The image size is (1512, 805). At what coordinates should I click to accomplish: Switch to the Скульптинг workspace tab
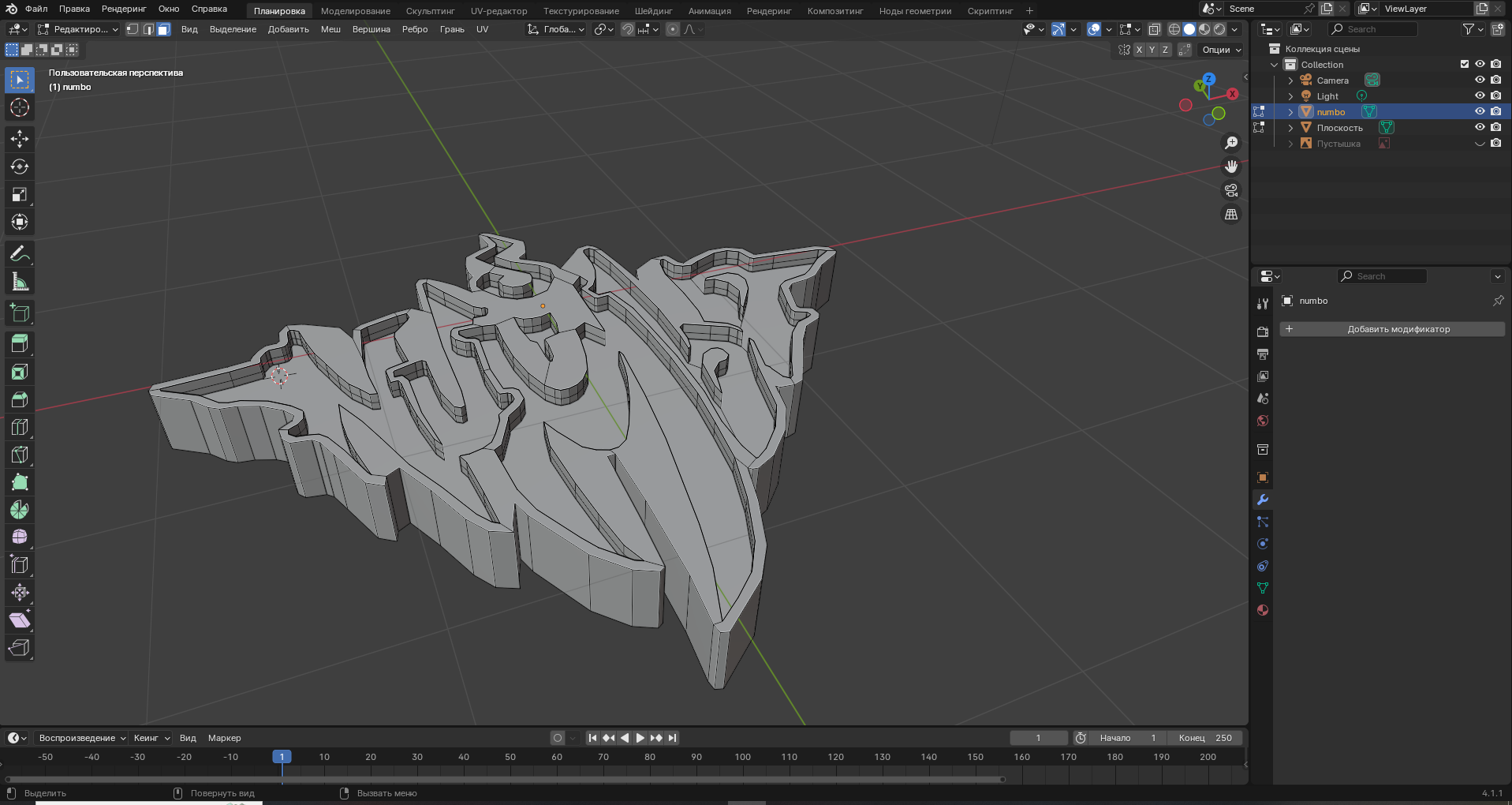[x=430, y=11]
